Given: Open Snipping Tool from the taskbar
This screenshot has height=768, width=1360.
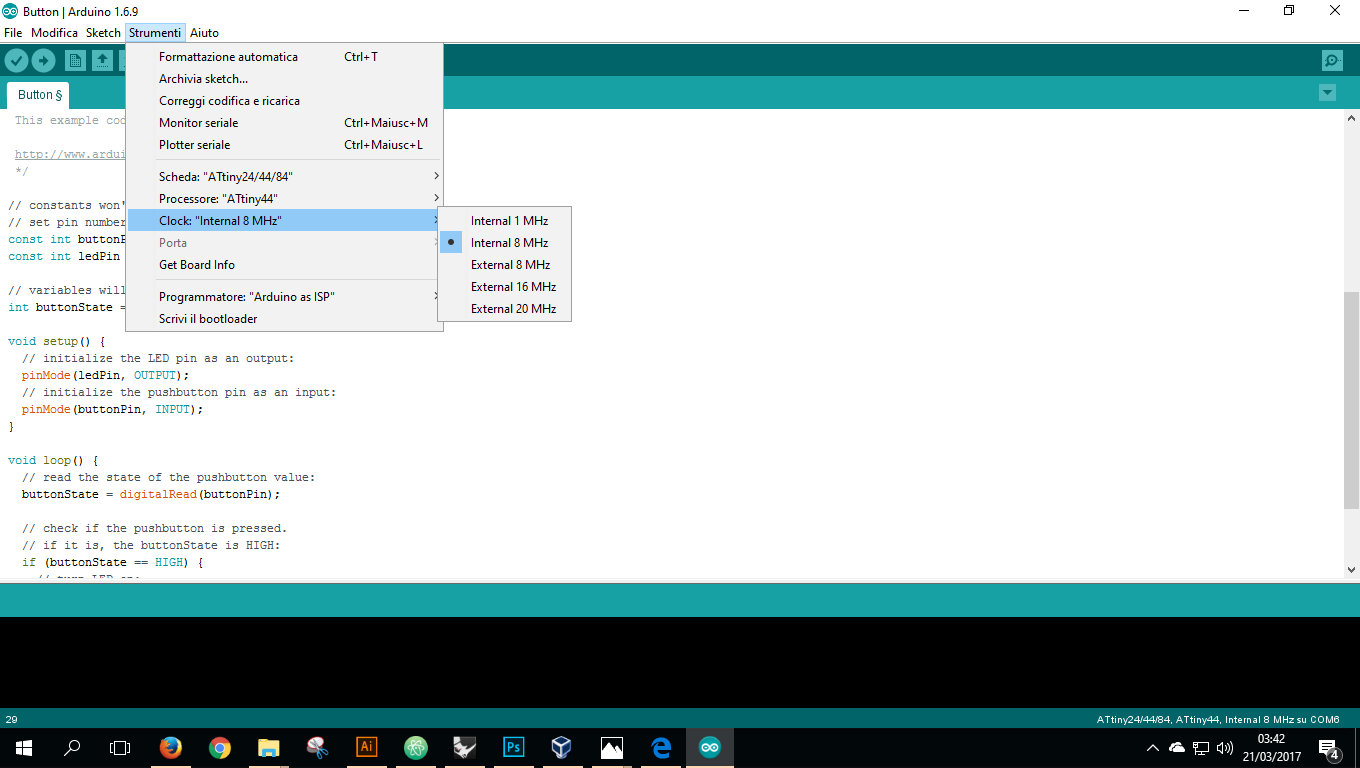Looking at the screenshot, I should point(318,747).
